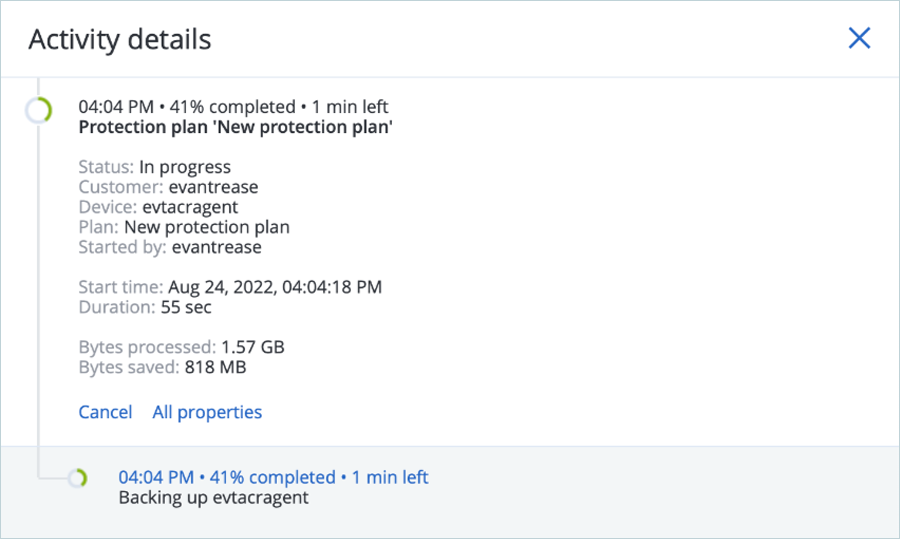The image size is (900, 539).
Task: Click the backup sub-activity progress spinner icon
Action: [x=77, y=478]
